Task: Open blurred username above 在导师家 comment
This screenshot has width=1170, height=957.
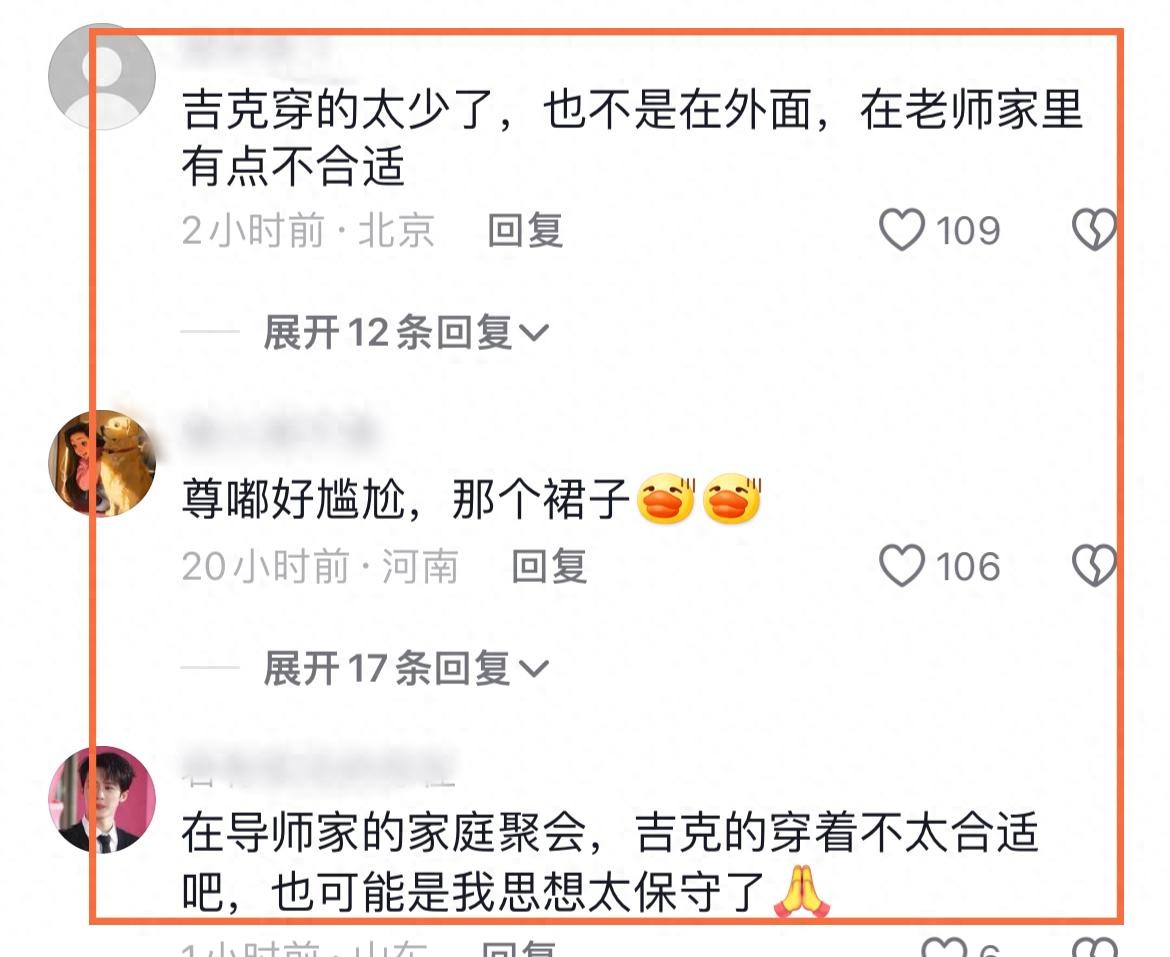Action: point(319,768)
